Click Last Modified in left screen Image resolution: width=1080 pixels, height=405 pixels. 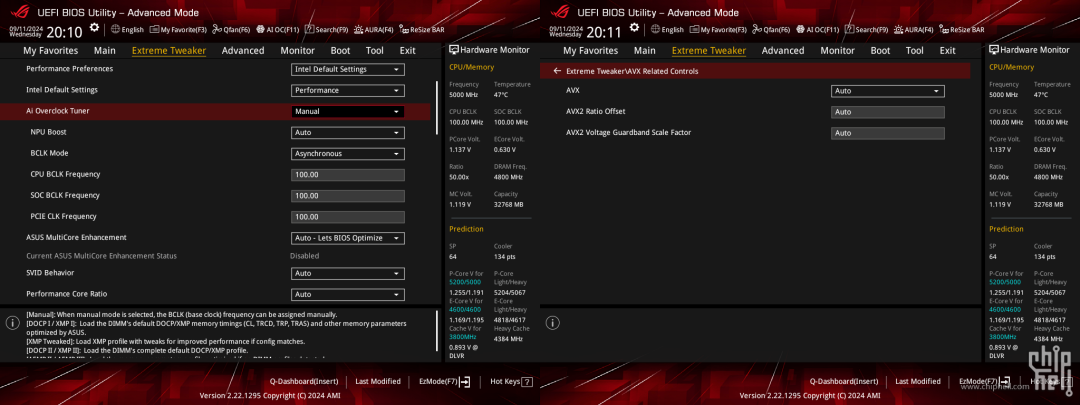(x=378, y=381)
